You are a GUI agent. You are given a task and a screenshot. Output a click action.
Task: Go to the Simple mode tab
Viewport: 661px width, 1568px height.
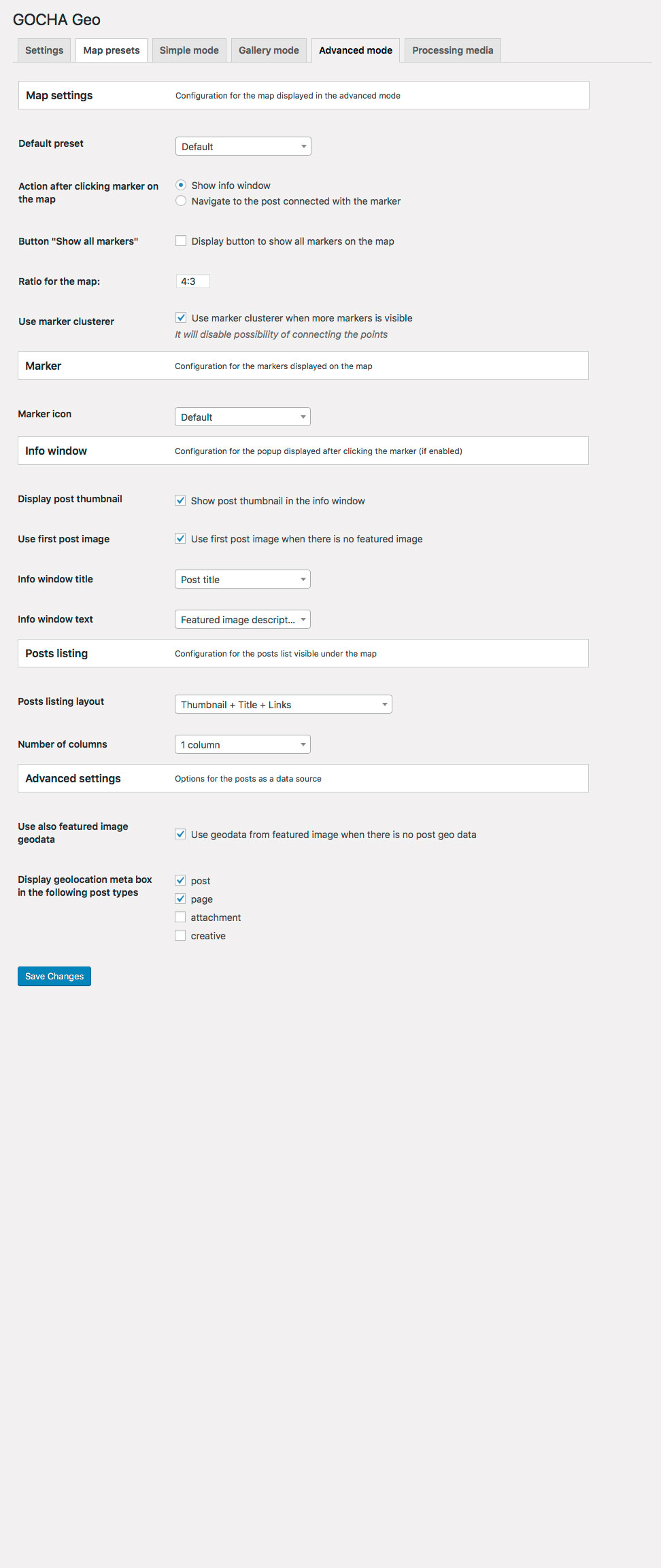(x=189, y=50)
